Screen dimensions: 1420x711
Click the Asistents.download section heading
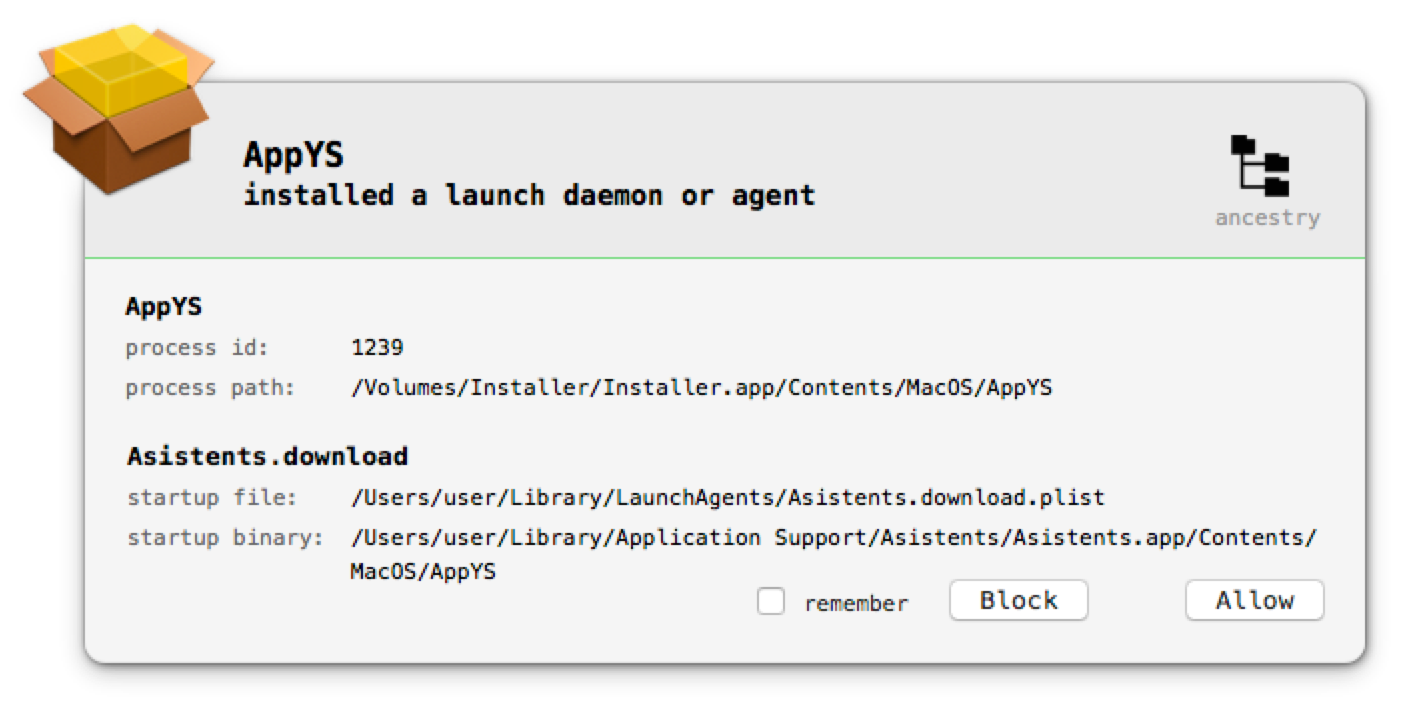point(267,457)
